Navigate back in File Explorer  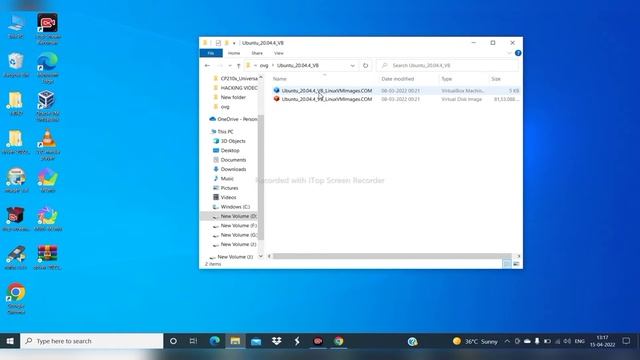(207, 65)
